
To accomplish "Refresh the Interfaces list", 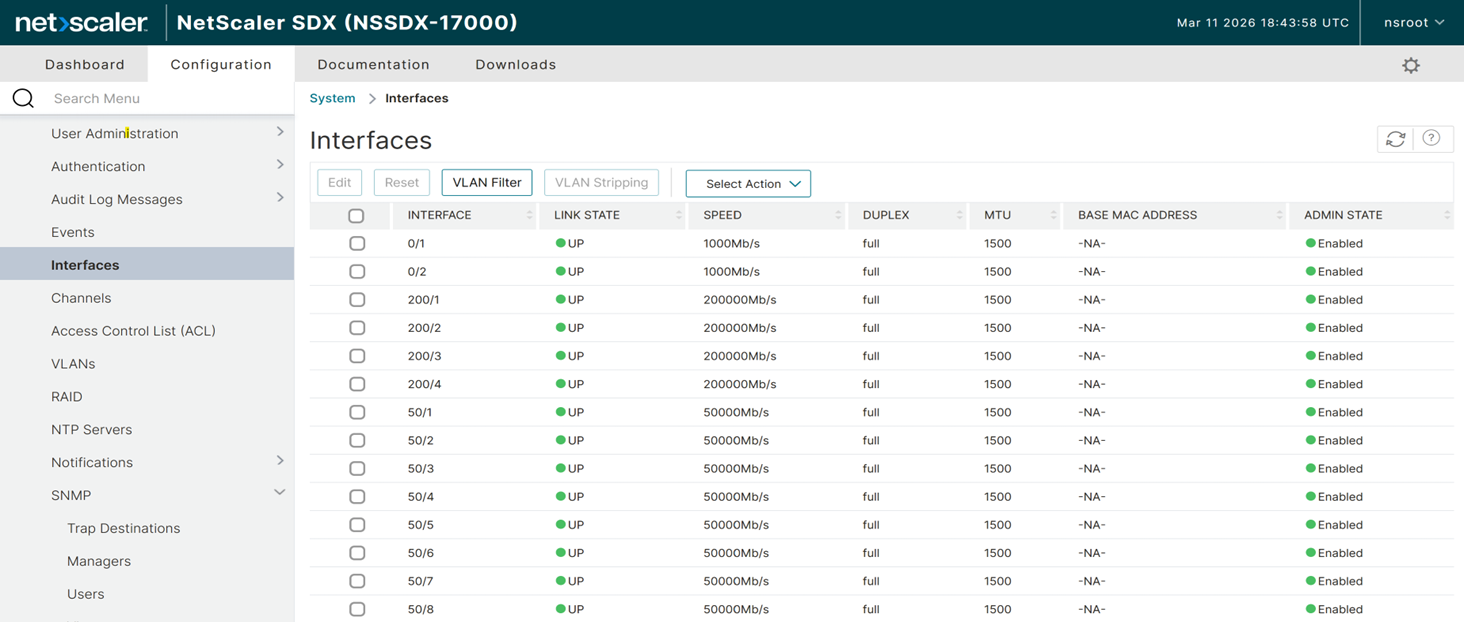I will [1395, 139].
